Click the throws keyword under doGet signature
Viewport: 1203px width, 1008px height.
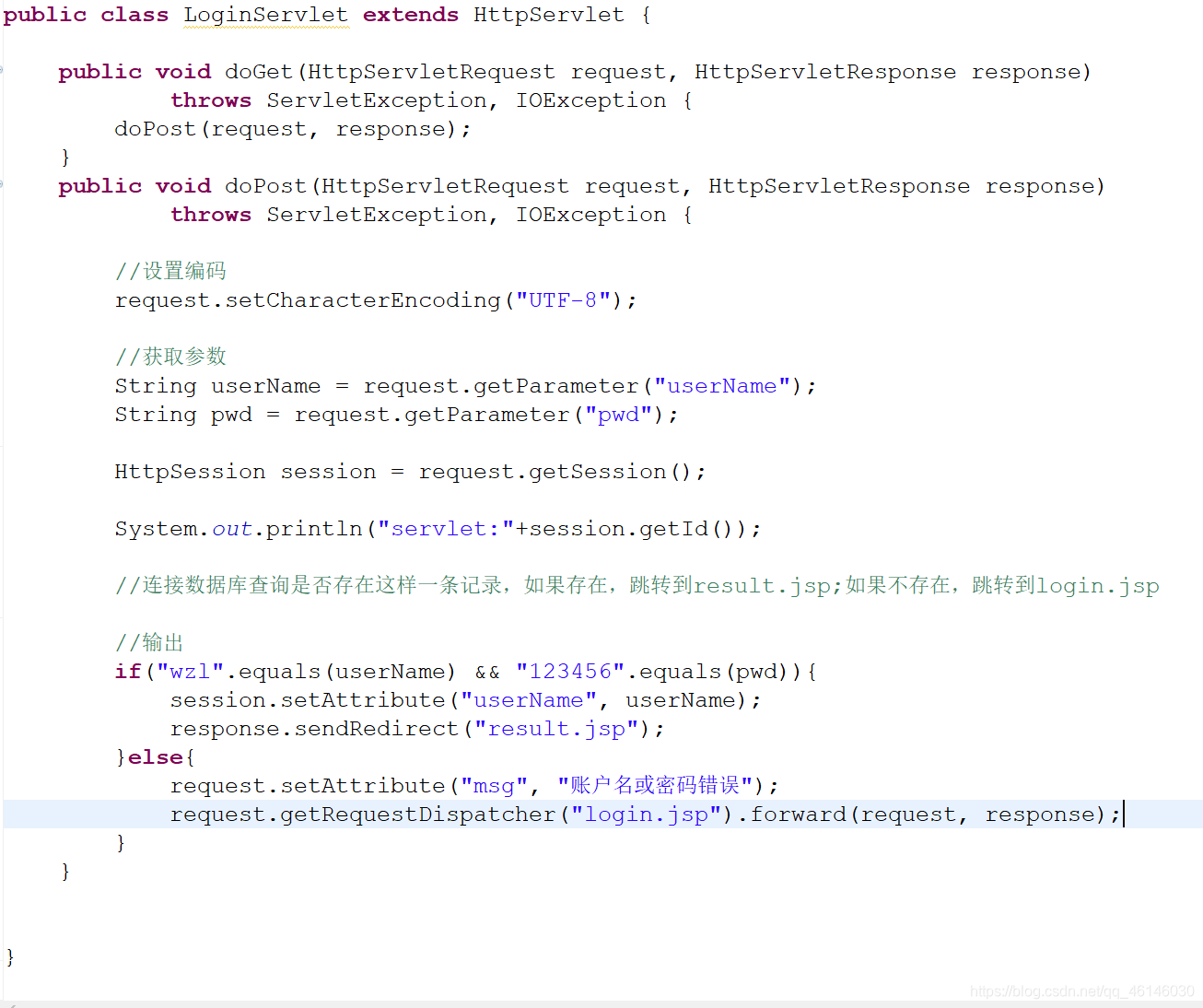211,100
